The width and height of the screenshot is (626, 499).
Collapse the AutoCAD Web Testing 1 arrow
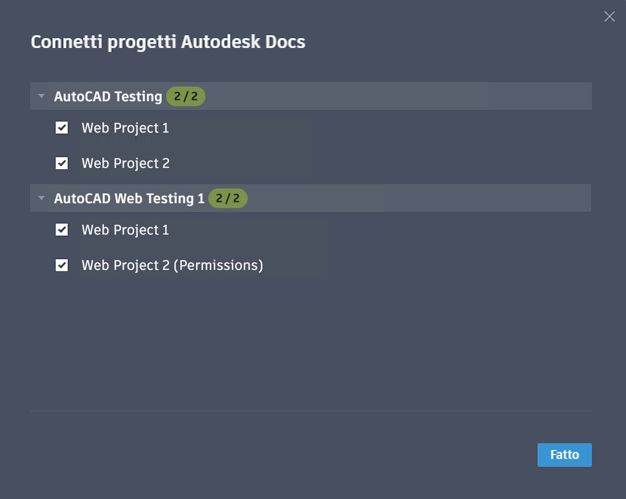(x=42, y=198)
